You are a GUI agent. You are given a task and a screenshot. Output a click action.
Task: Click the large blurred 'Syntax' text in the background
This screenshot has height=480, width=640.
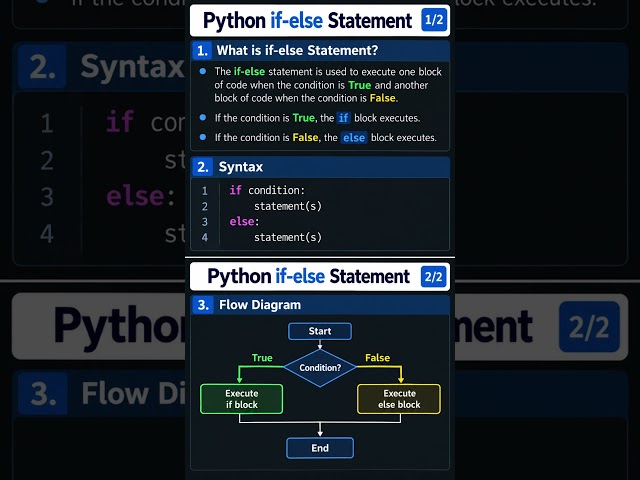[132, 67]
